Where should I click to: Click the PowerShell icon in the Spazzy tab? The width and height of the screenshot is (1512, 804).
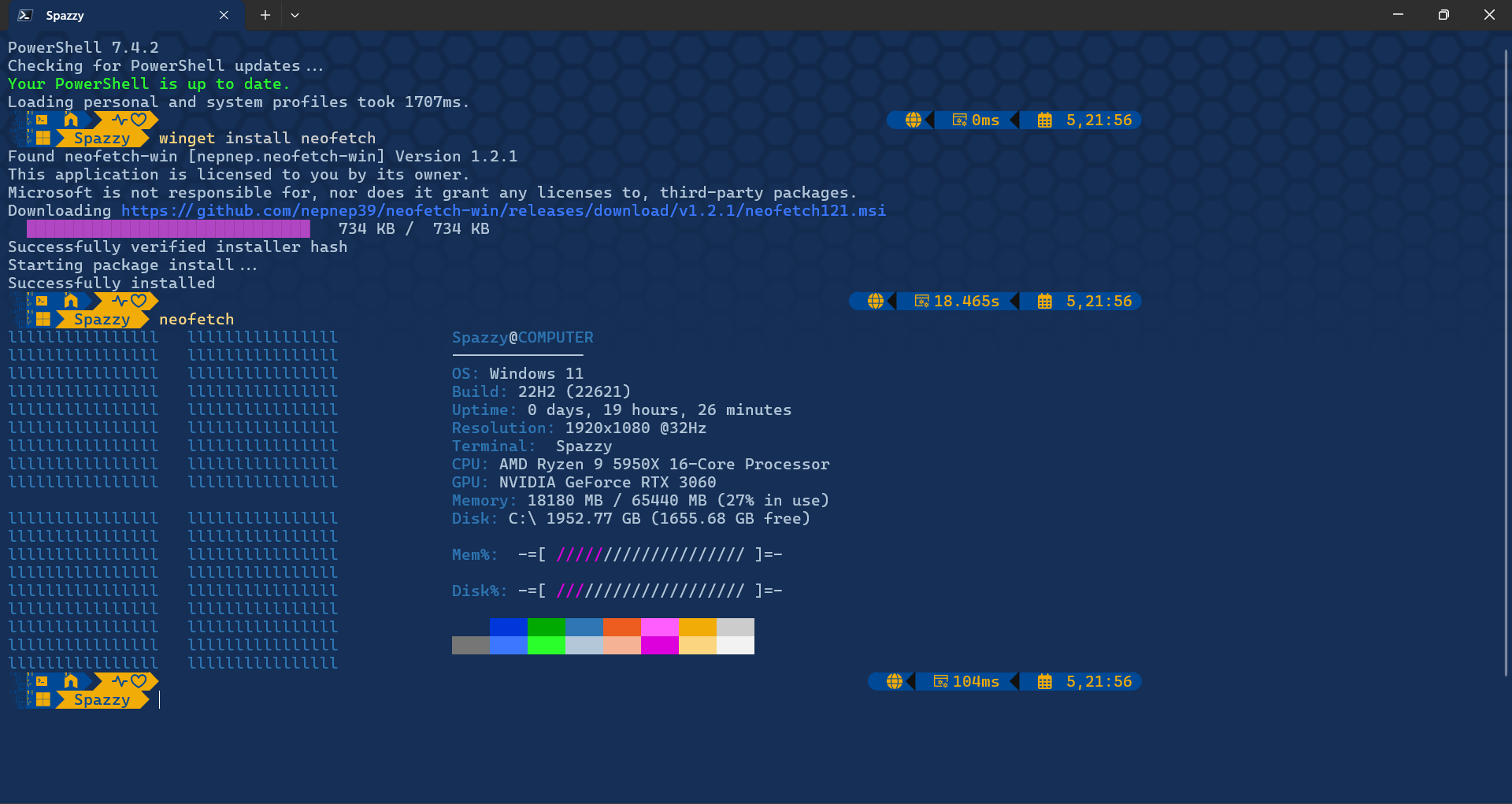click(x=24, y=15)
